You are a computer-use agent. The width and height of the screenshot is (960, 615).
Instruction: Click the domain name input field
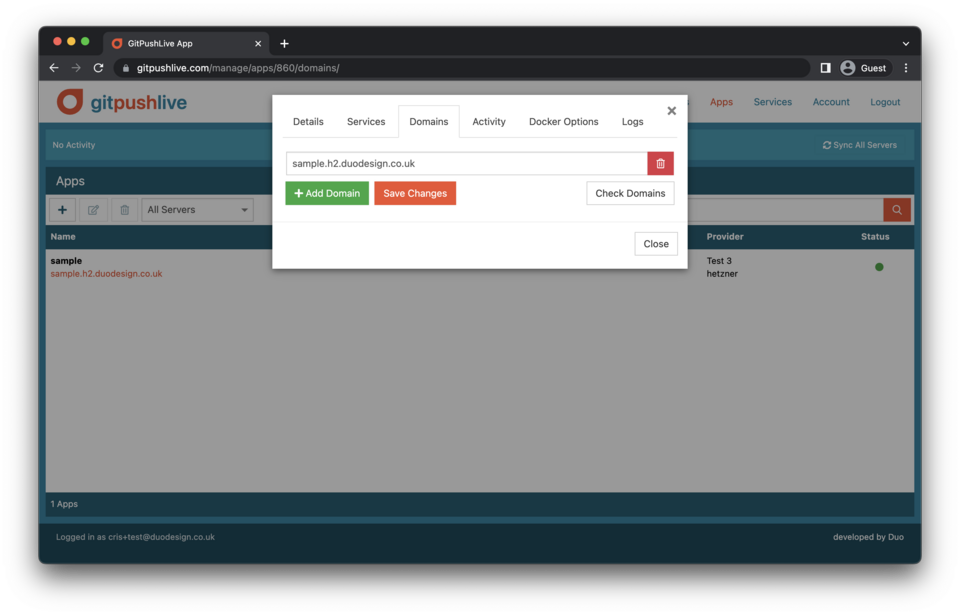pyautogui.click(x=466, y=164)
